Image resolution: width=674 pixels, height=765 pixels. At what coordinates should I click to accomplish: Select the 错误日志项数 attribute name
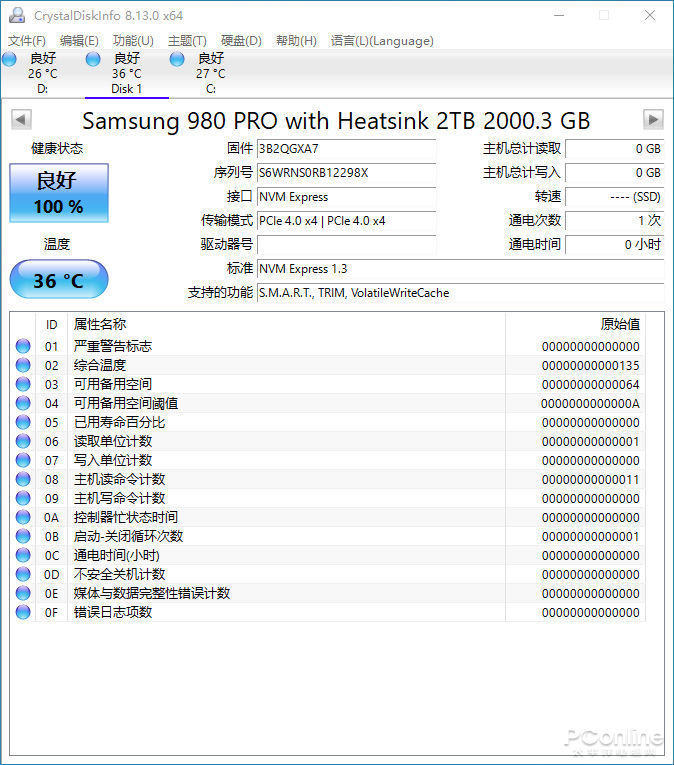point(113,612)
